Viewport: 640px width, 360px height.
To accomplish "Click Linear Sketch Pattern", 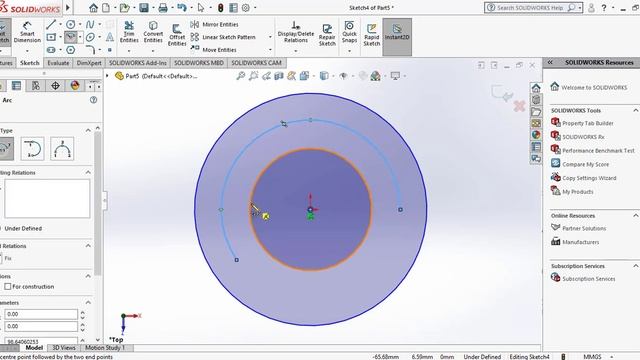I will tap(223, 37).
